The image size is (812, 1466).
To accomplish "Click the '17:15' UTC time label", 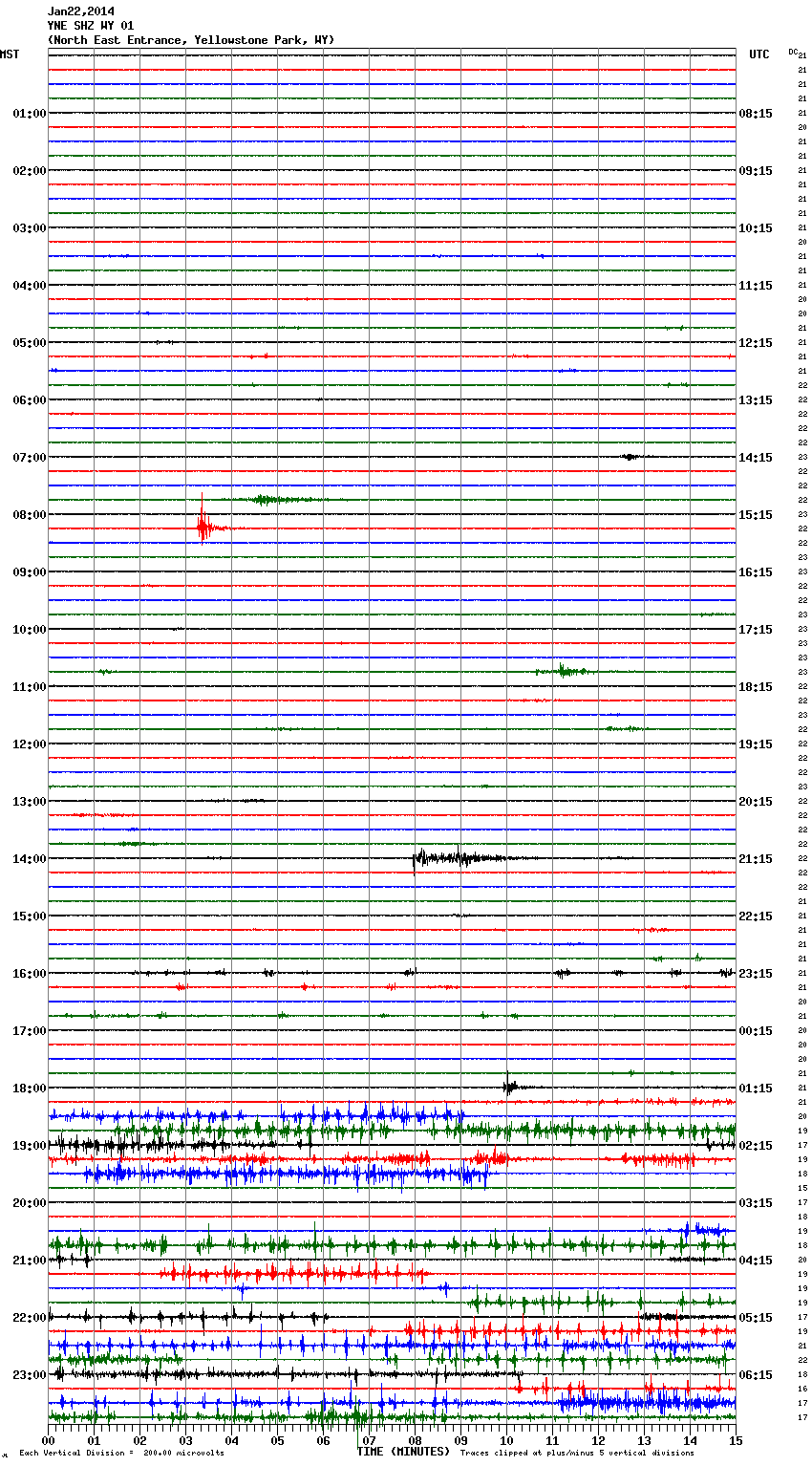I will tap(756, 630).
